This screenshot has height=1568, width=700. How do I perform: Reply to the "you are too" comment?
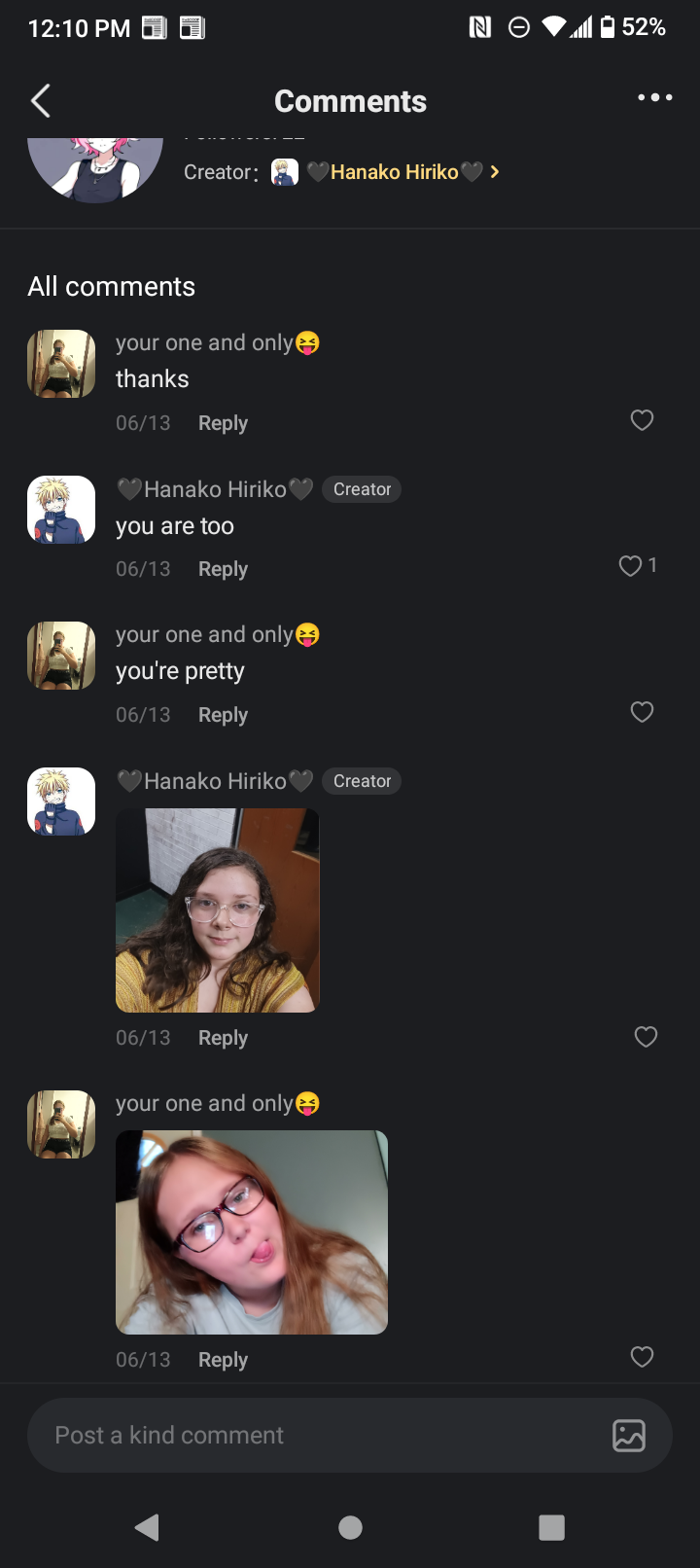(x=223, y=569)
